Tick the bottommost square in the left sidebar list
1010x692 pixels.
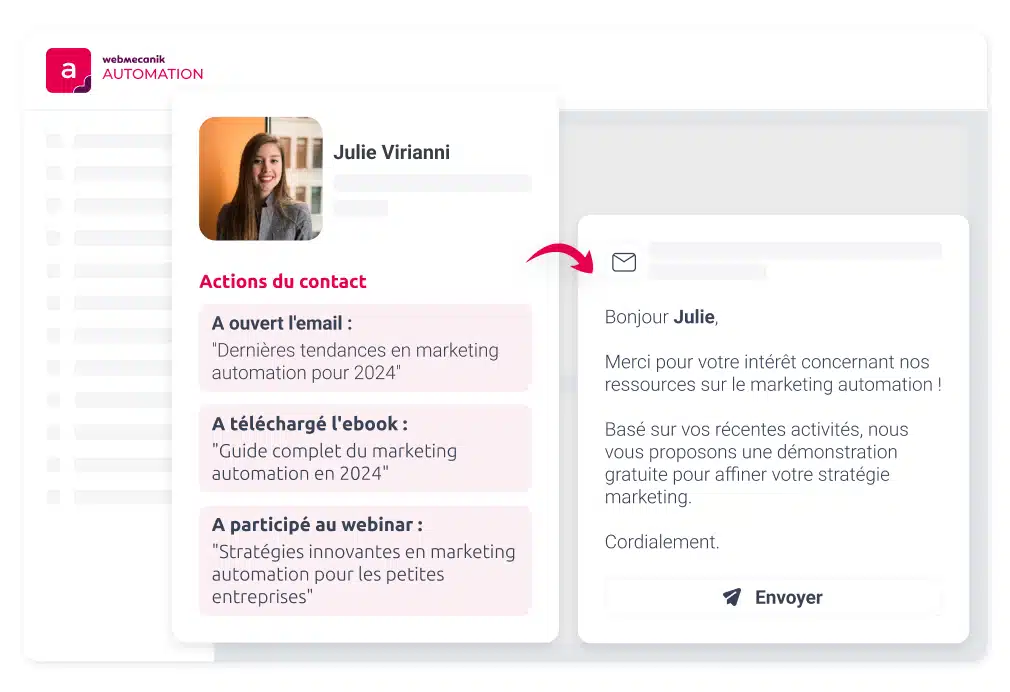(x=54, y=497)
